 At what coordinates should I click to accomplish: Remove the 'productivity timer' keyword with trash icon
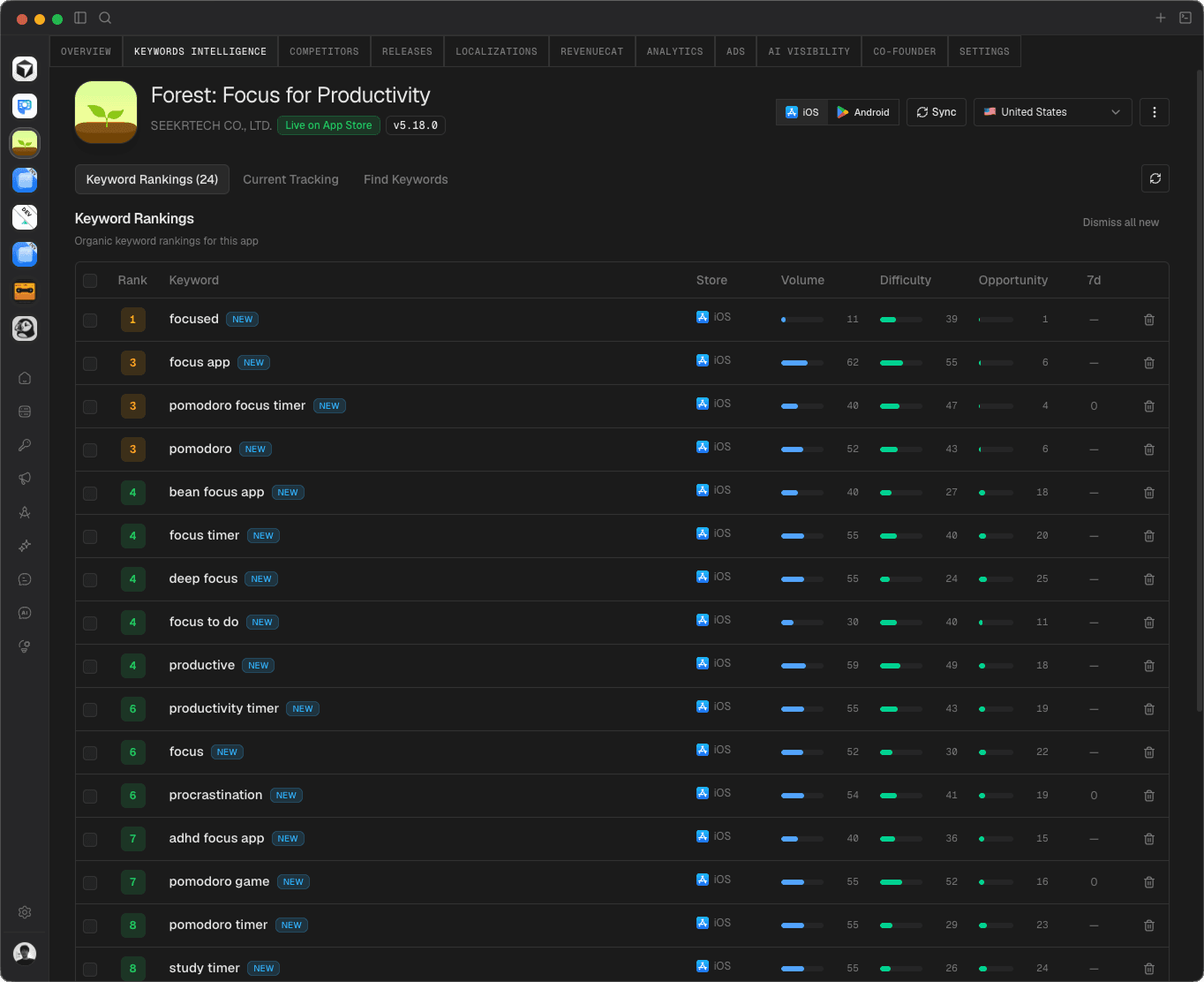coord(1149,709)
